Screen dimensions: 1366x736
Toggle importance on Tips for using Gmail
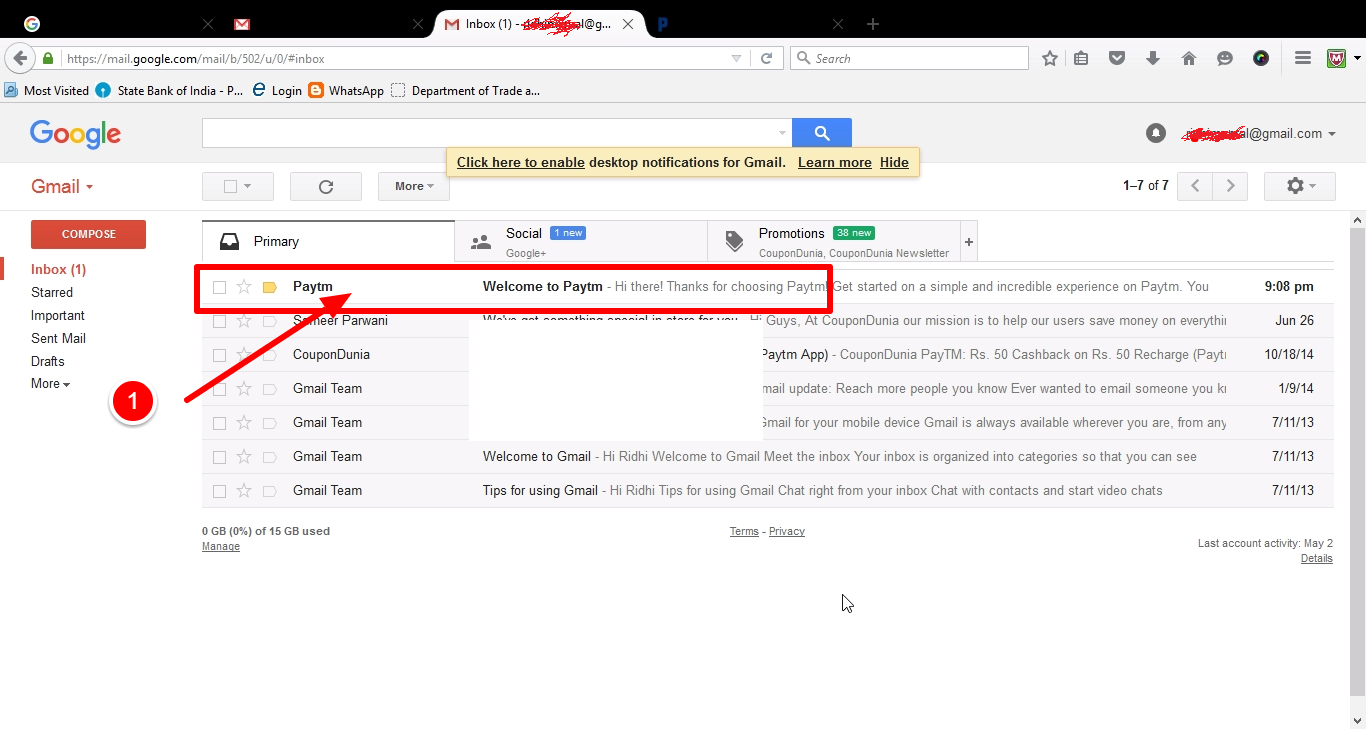269,491
